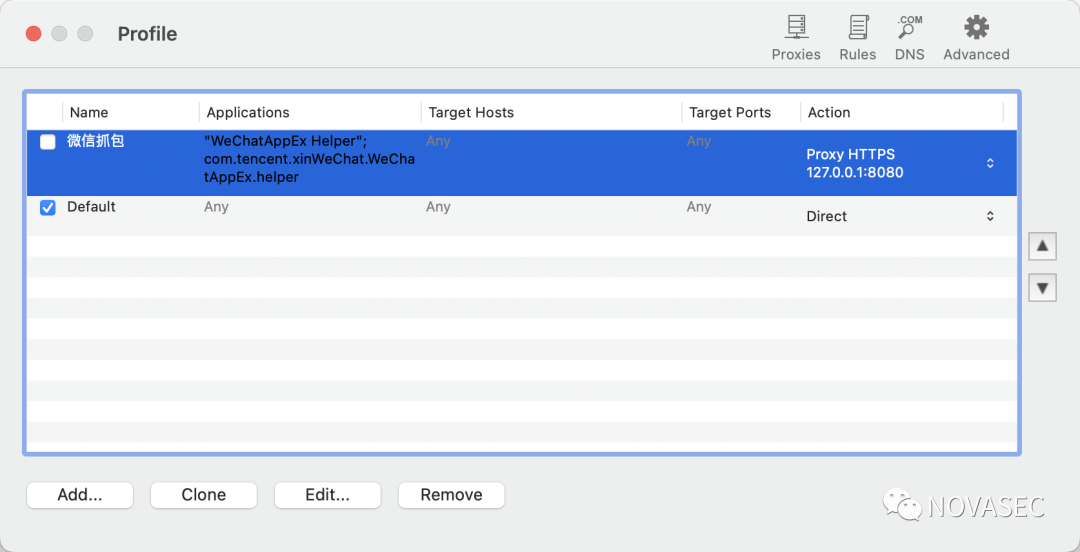Clone the selected rule

(204, 495)
